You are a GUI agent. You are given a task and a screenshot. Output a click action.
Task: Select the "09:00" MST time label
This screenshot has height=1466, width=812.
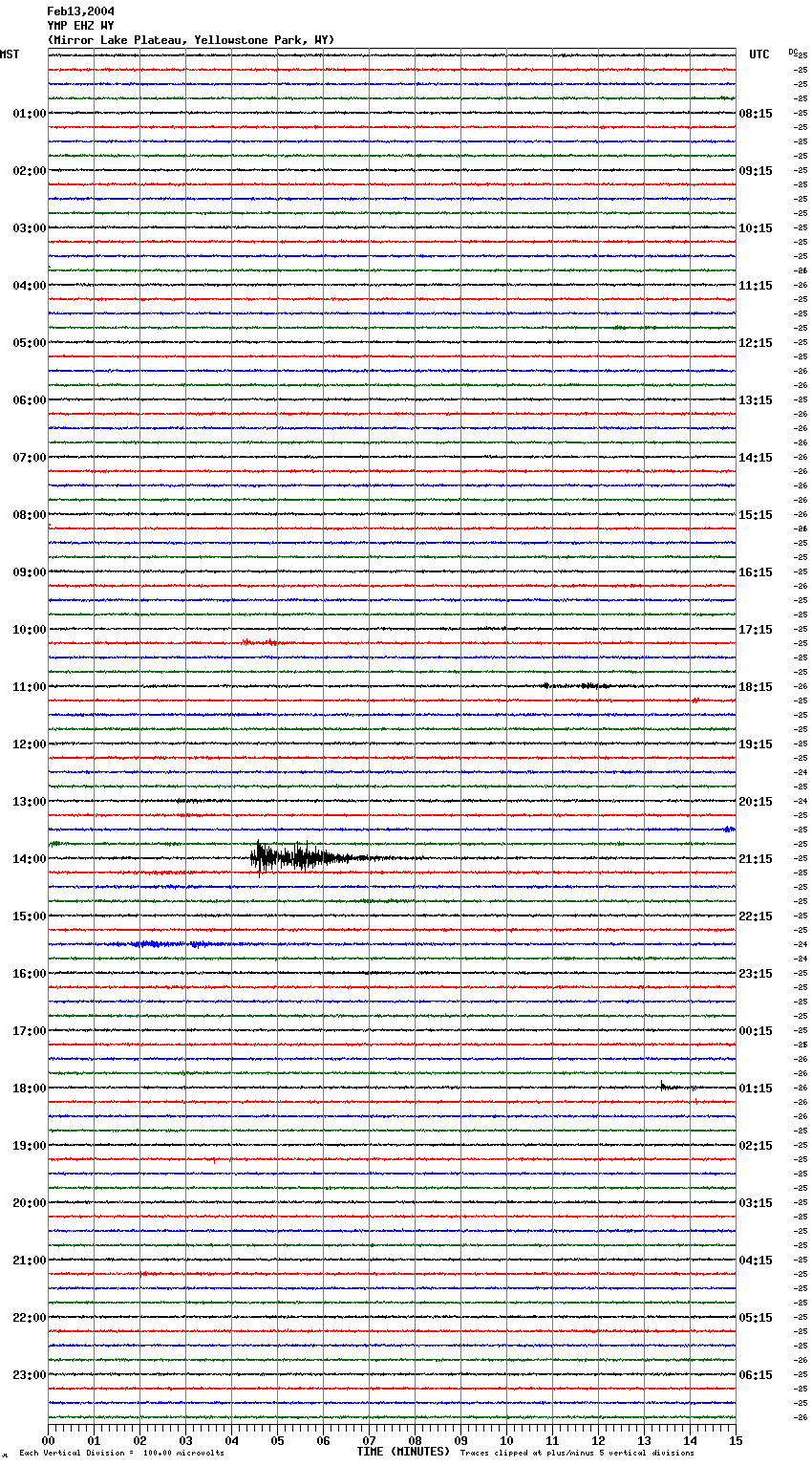pyautogui.click(x=30, y=572)
